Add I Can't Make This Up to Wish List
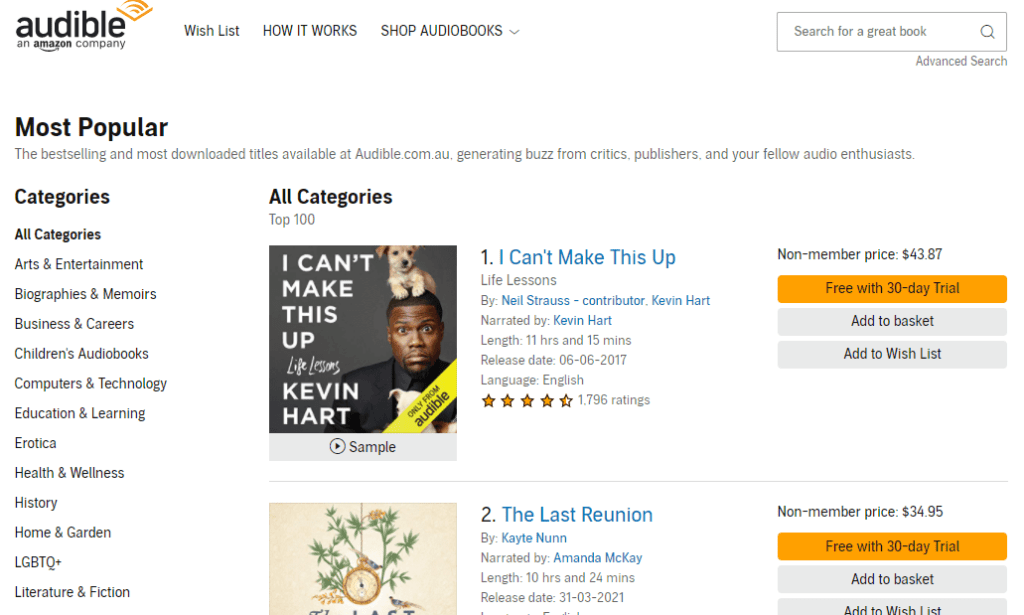The image size is (1024, 615). (x=892, y=354)
